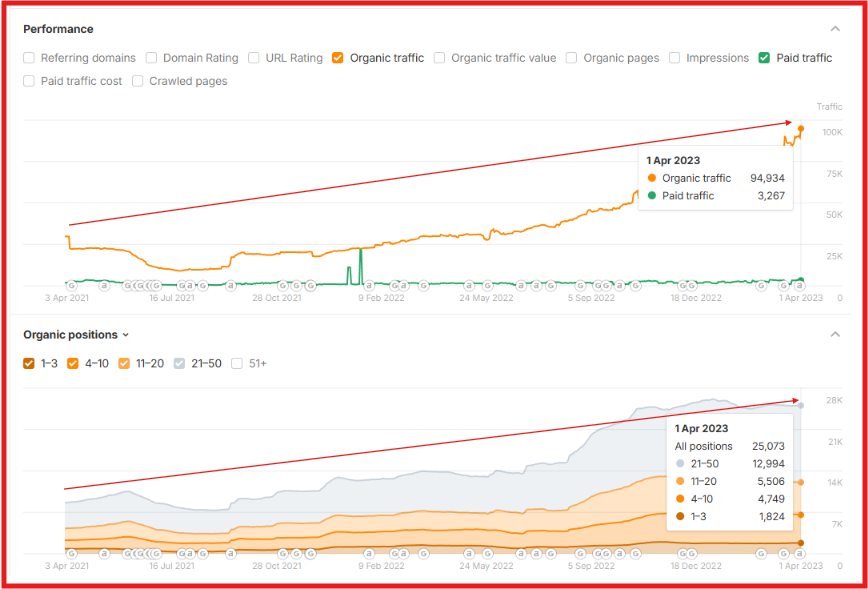Screen dimensions: 868x589
Task: Click the green Paid traffic endpoint dot
Action: pos(801,280)
